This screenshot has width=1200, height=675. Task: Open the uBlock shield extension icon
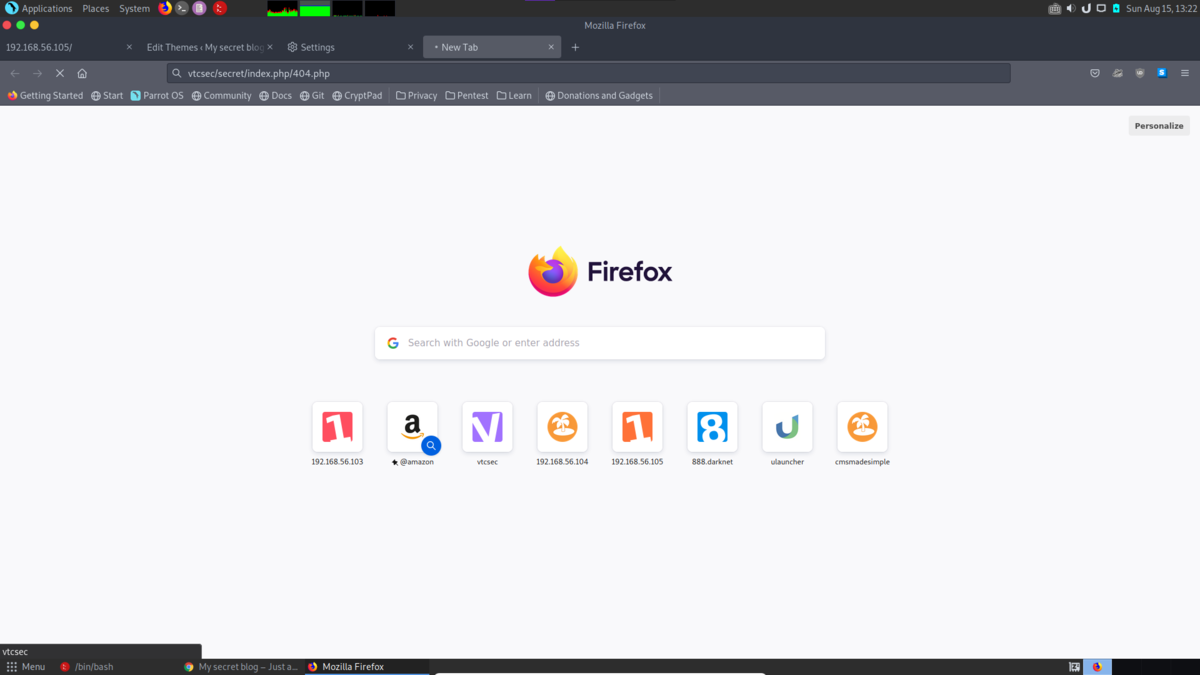tap(1140, 73)
